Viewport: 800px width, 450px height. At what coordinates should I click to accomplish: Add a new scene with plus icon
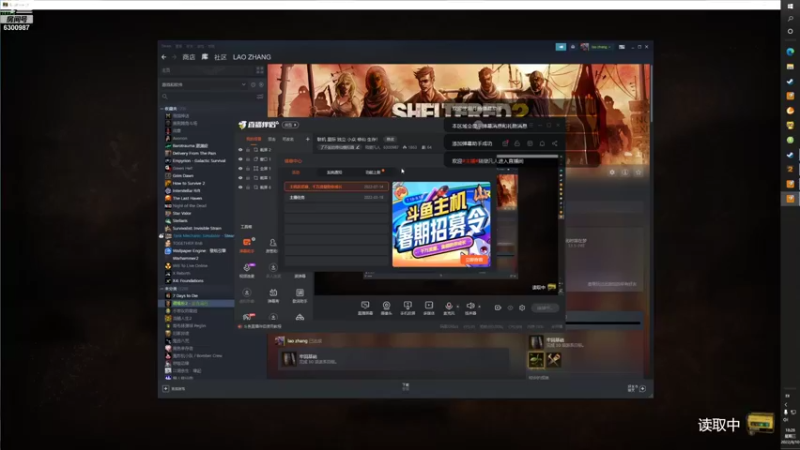coord(308,139)
